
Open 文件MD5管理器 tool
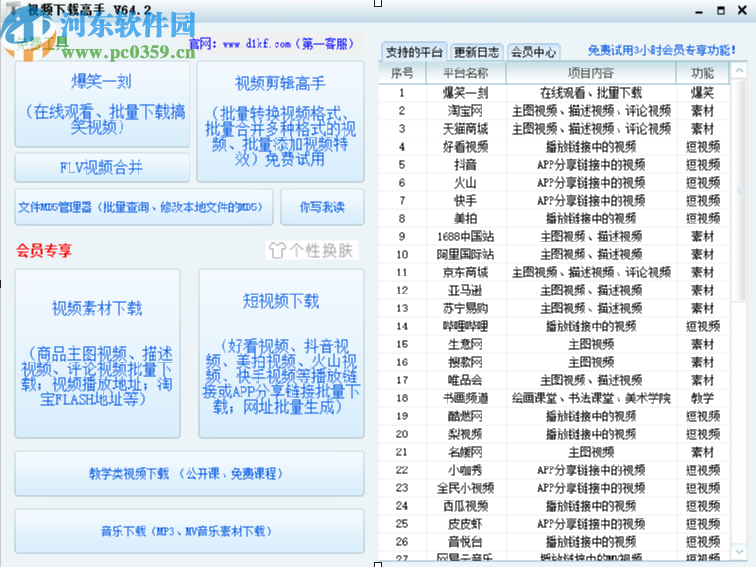tap(144, 207)
